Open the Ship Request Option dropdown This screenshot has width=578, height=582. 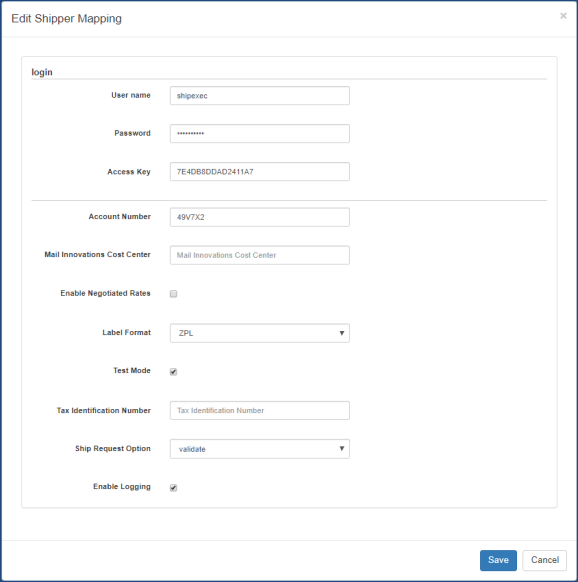tap(259, 449)
